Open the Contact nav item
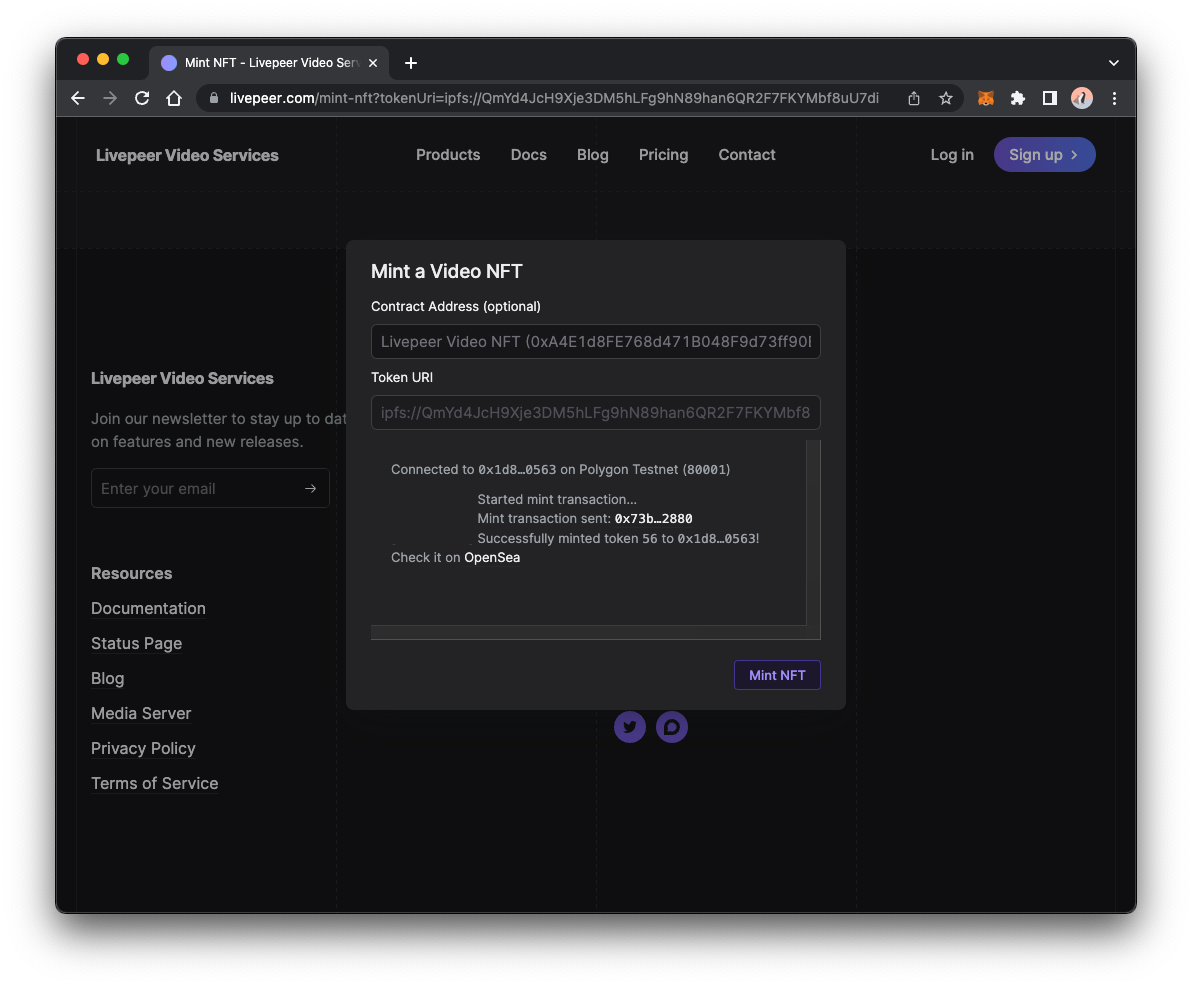This screenshot has height=987, width=1192. pyautogui.click(x=747, y=154)
